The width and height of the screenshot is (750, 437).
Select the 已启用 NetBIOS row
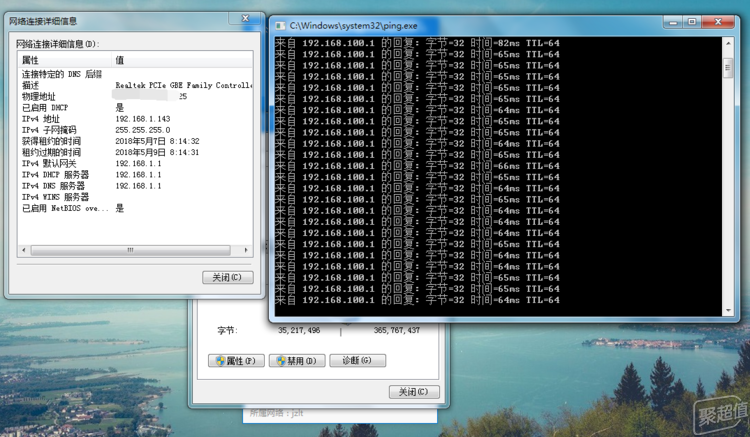point(135,208)
